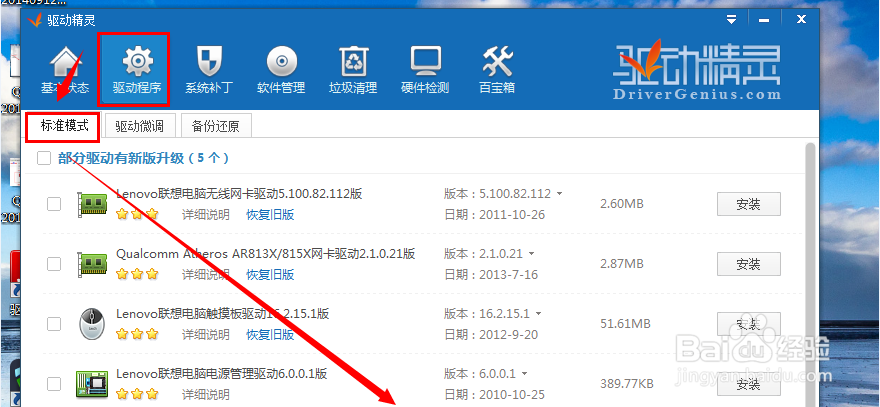Expand version dropdown for 2.1.0.21
Viewport: 880px width, 407px height.
pyautogui.click(x=531, y=254)
